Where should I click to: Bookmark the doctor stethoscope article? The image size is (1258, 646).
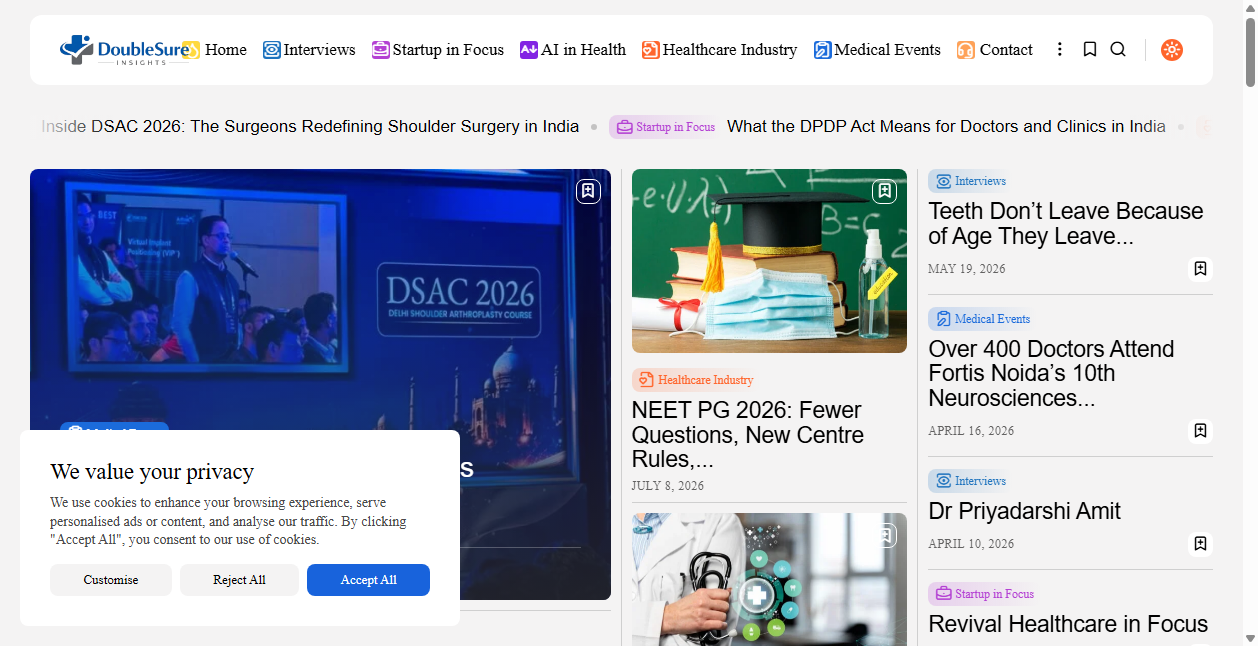(884, 536)
